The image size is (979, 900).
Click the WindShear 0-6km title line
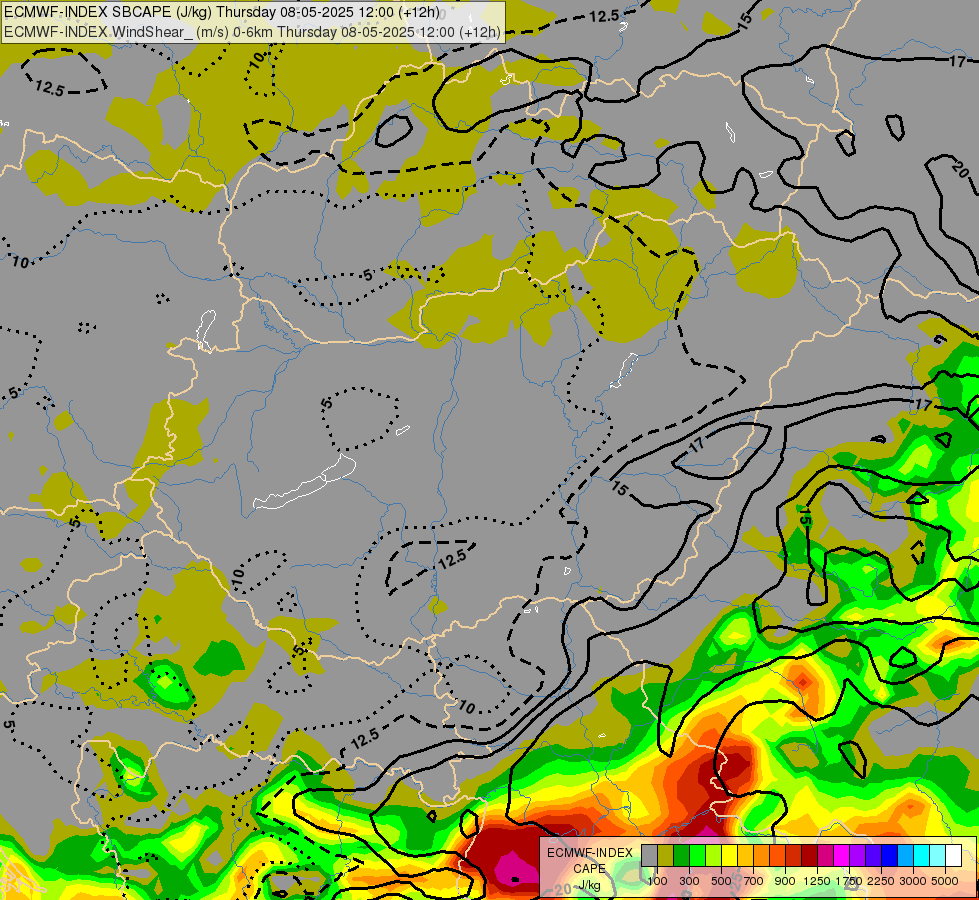point(252,31)
